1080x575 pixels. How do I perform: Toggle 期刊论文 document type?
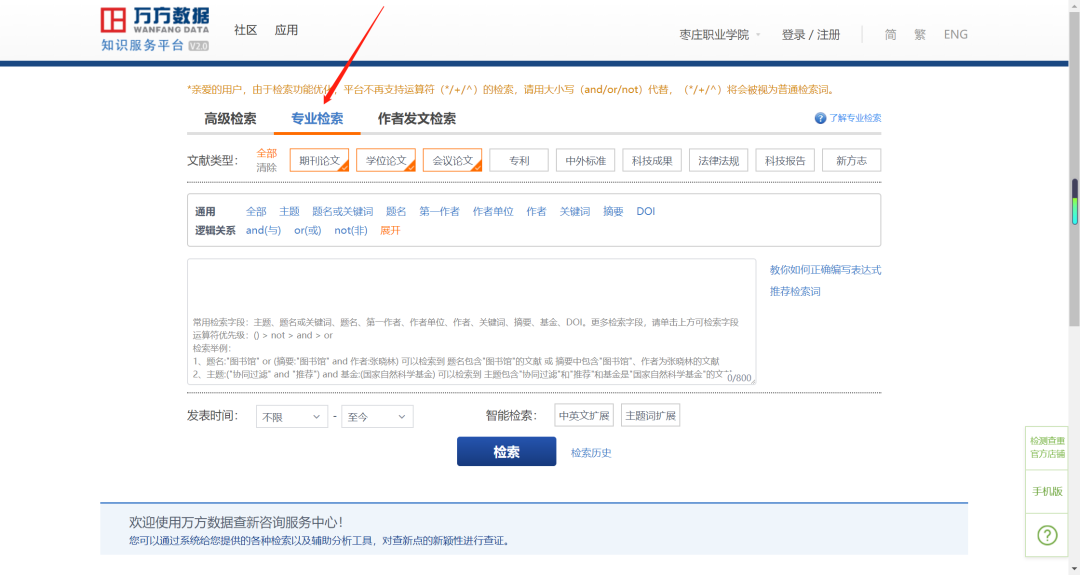point(320,160)
